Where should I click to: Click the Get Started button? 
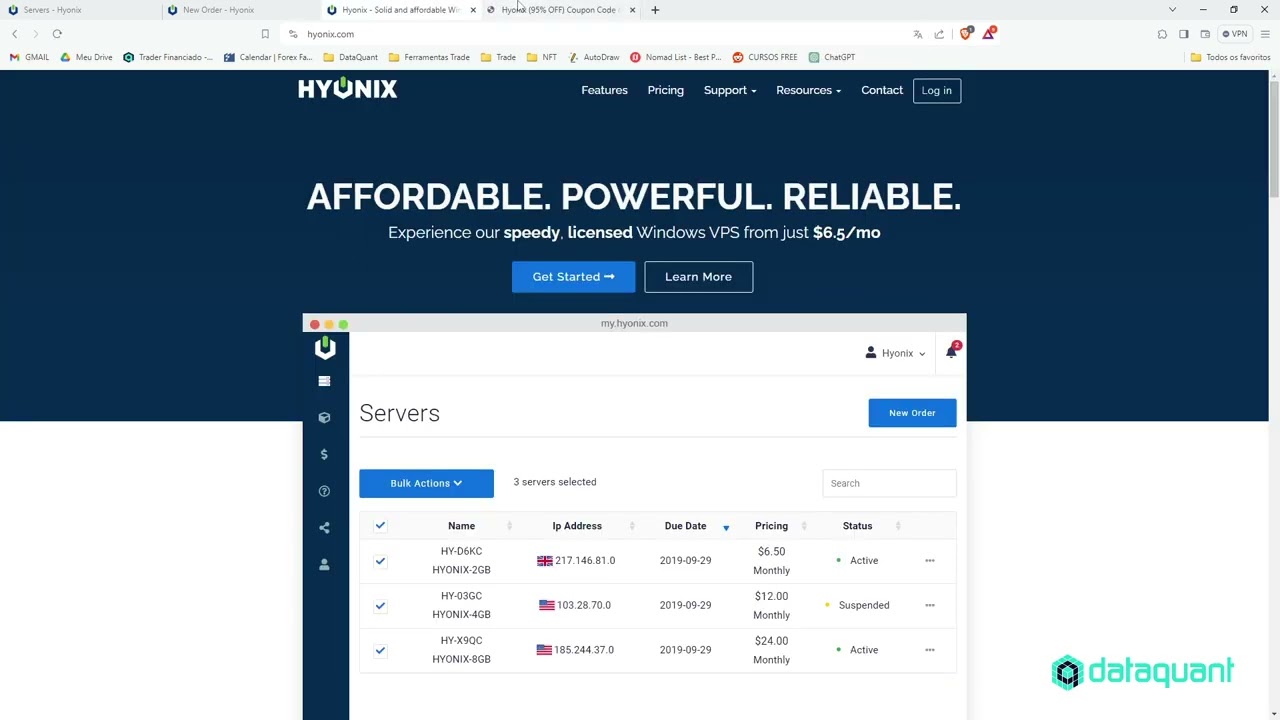[573, 277]
